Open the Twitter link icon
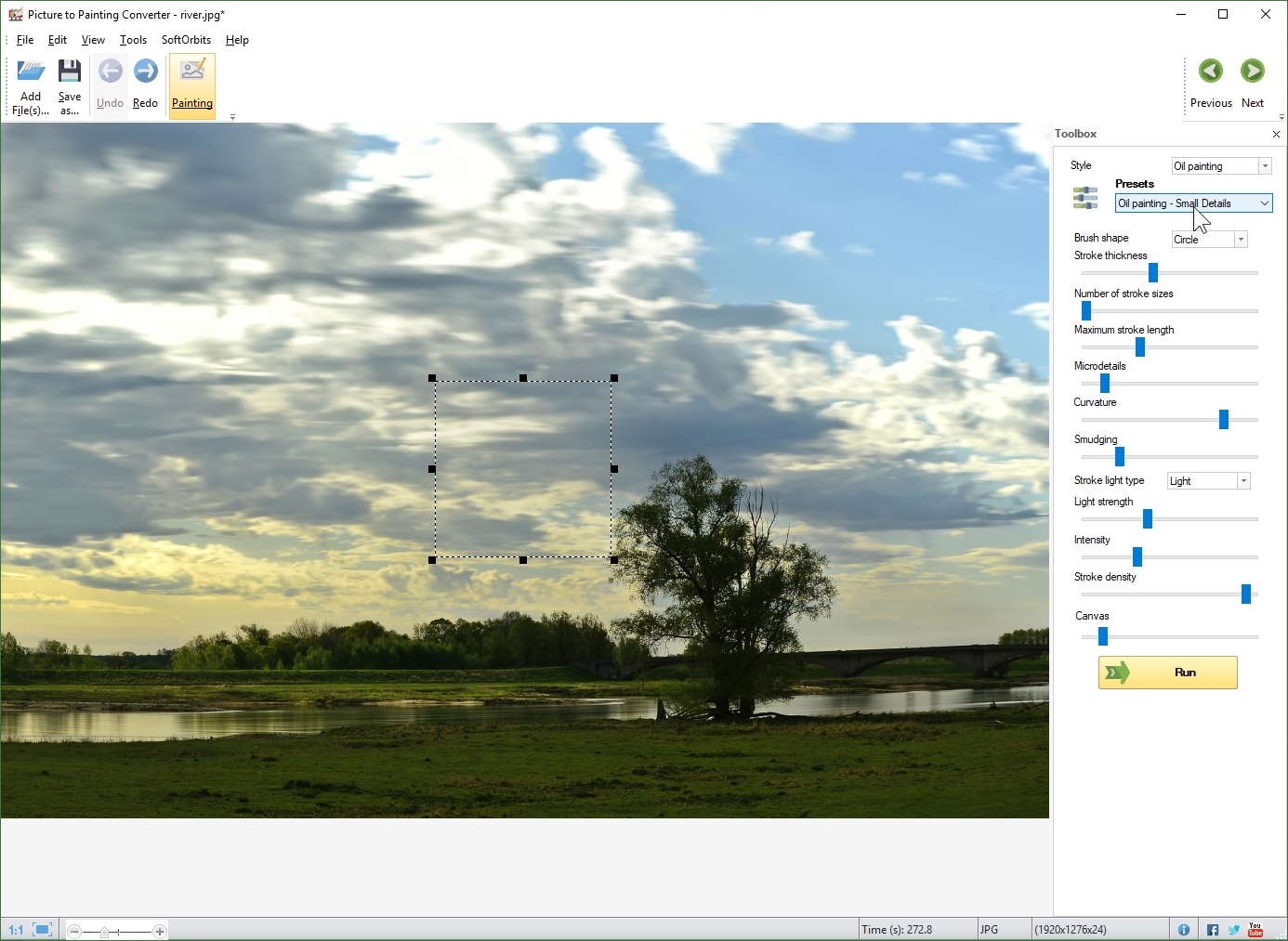The image size is (1288, 941). [1234, 930]
